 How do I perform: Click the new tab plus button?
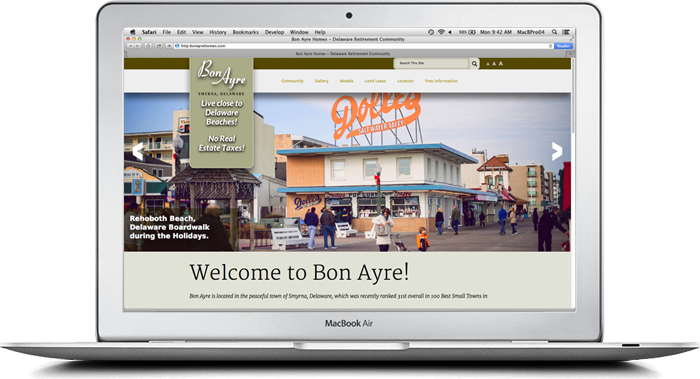pos(570,54)
